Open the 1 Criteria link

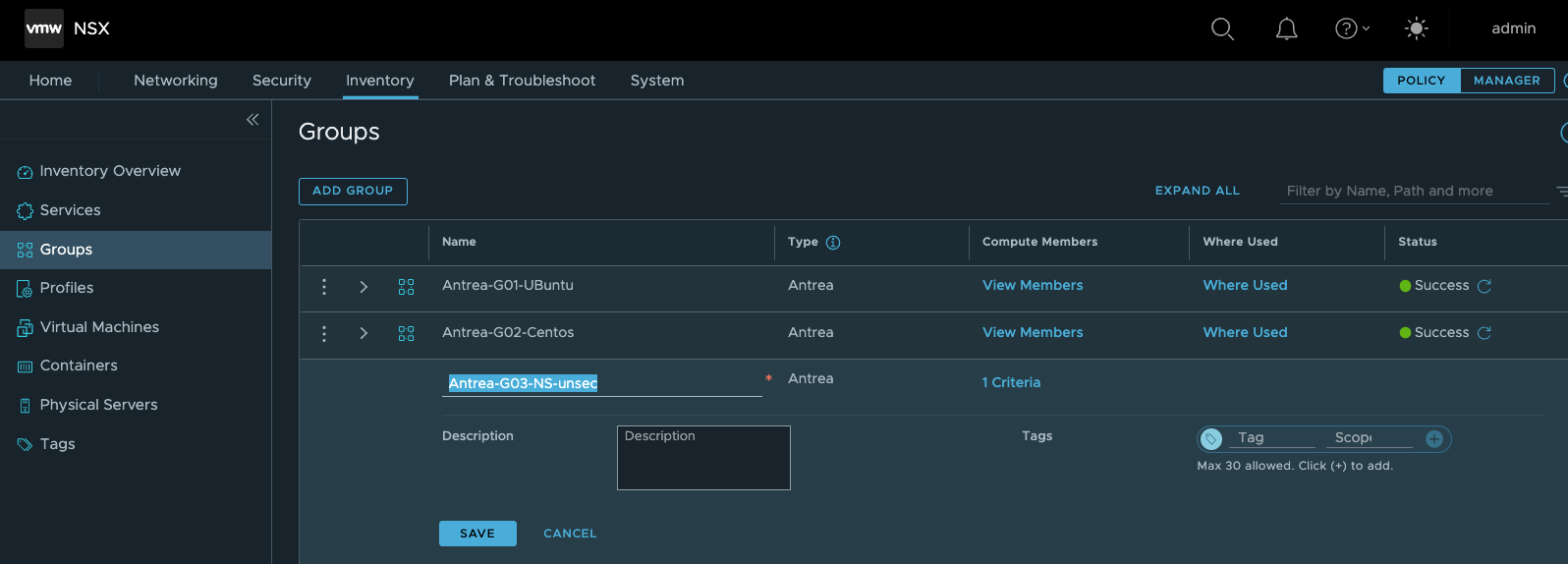(x=1011, y=382)
